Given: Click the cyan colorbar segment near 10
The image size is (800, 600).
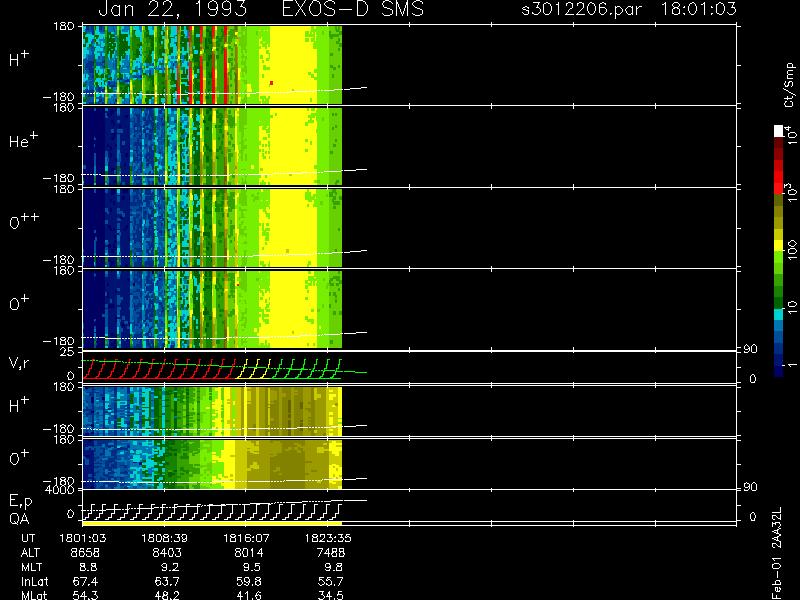Looking at the screenshot, I should pyautogui.click(x=778, y=314).
